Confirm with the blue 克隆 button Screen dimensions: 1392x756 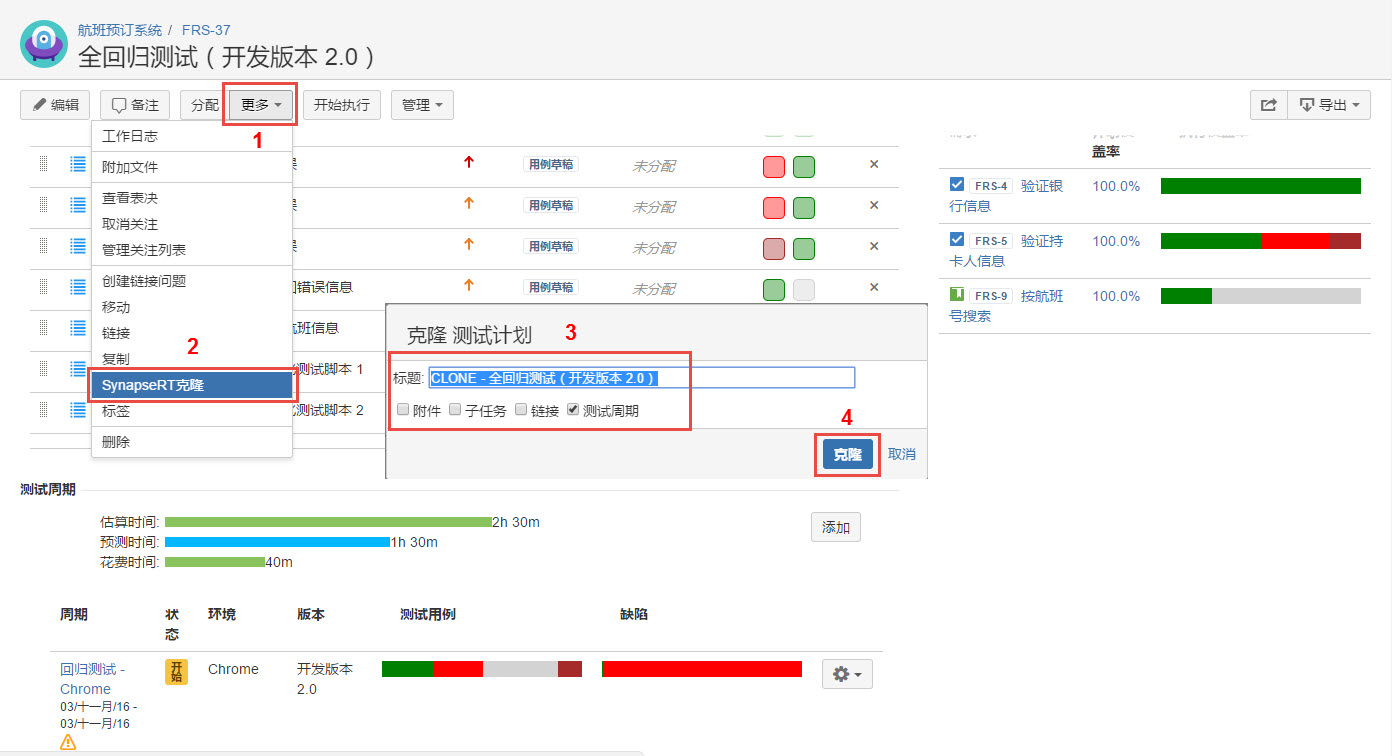point(848,454)
